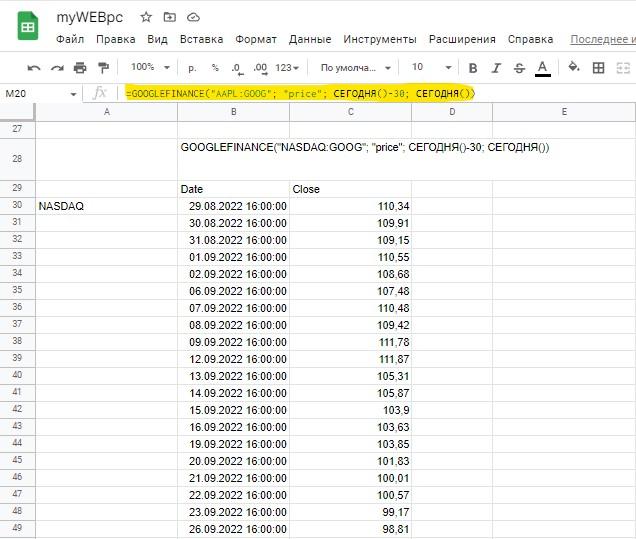Select cell with 06.09.2022 16:00:00
The height and width of the screenshot is (539, 636).
(234, 291)
